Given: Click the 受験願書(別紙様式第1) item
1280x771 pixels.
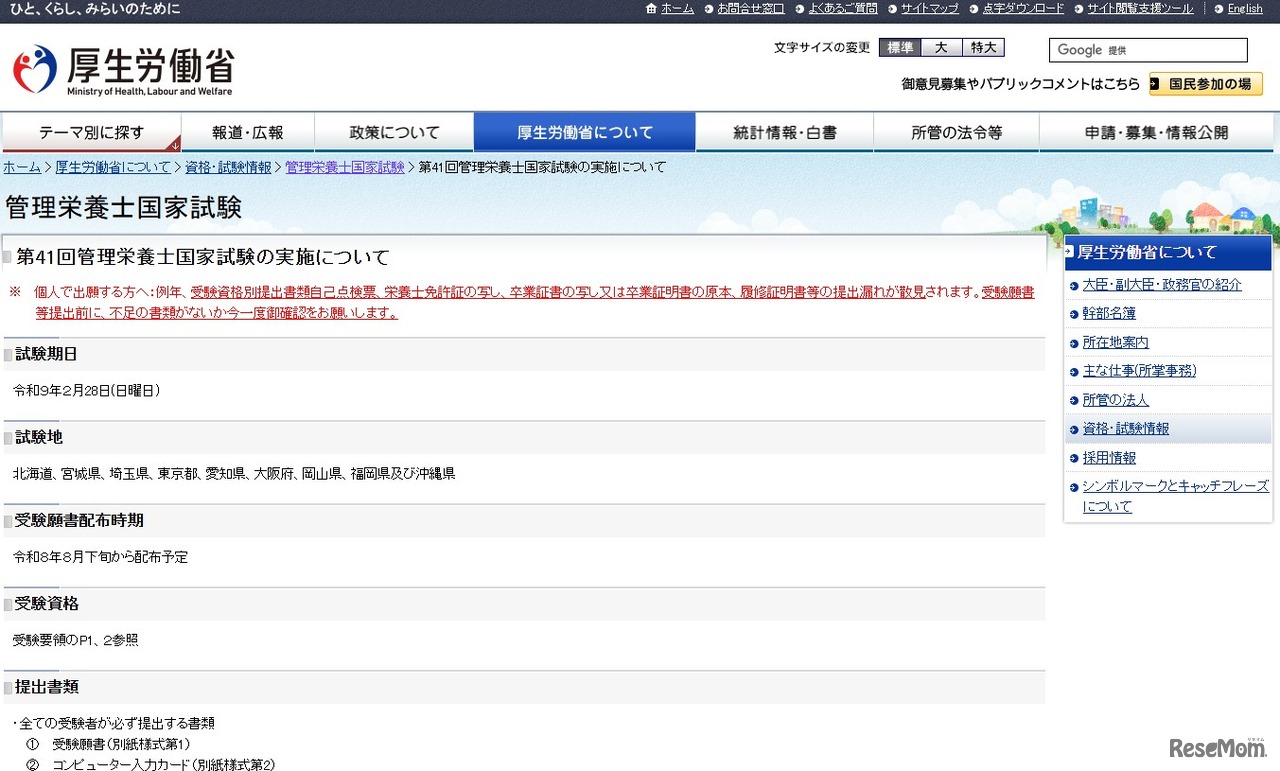Looking at the screenshot, I should 121,744.
